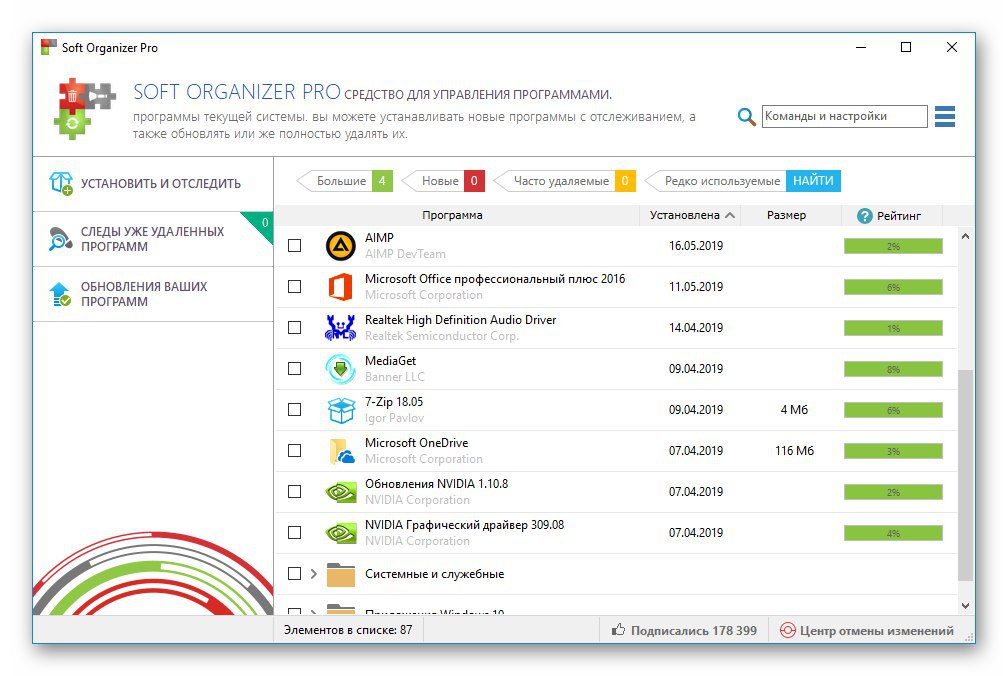Viewport: 1008px width, 676px height.
Task: Select the Новые filter tag
Action: click(443, 181)
